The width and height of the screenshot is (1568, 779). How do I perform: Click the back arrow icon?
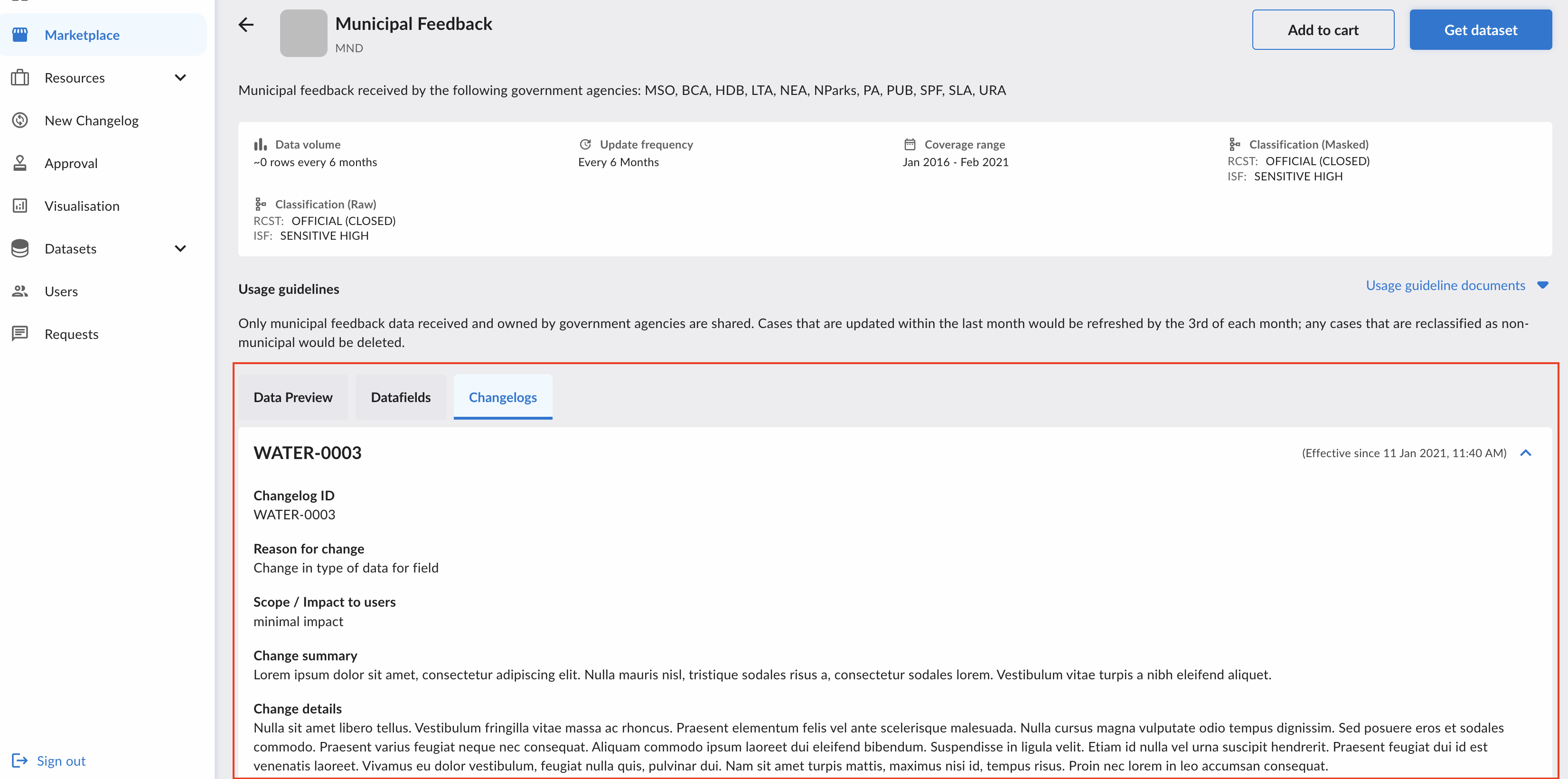[246, 25]
